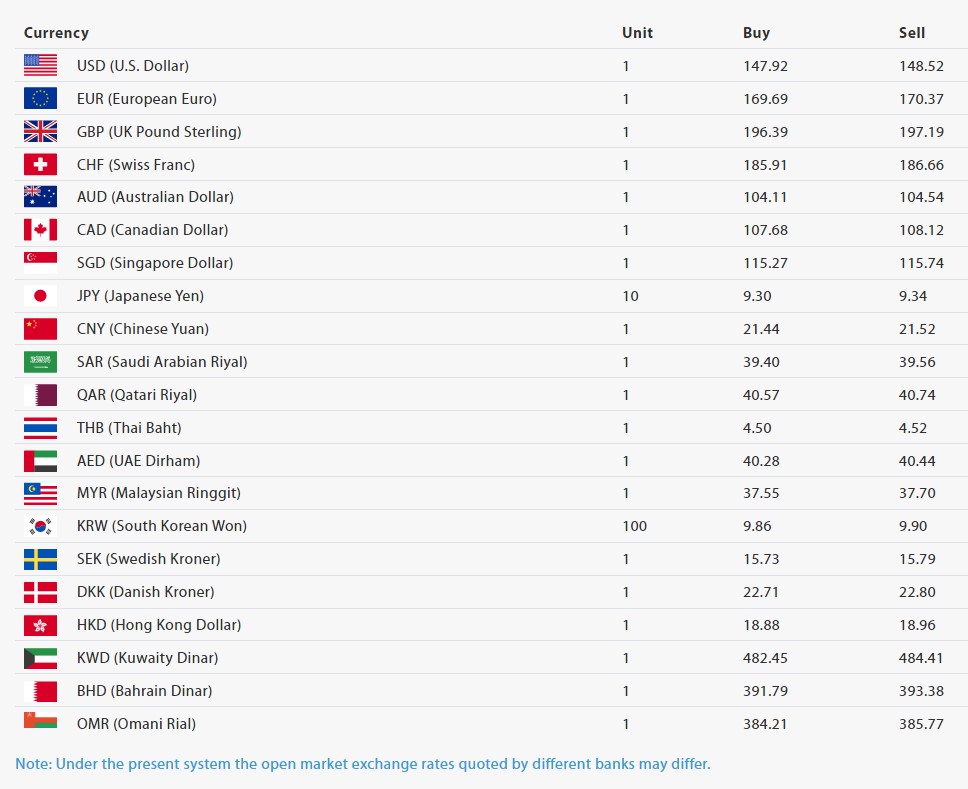Click the open market rates note text
The image size is (968, 789).
coord(362,764)
